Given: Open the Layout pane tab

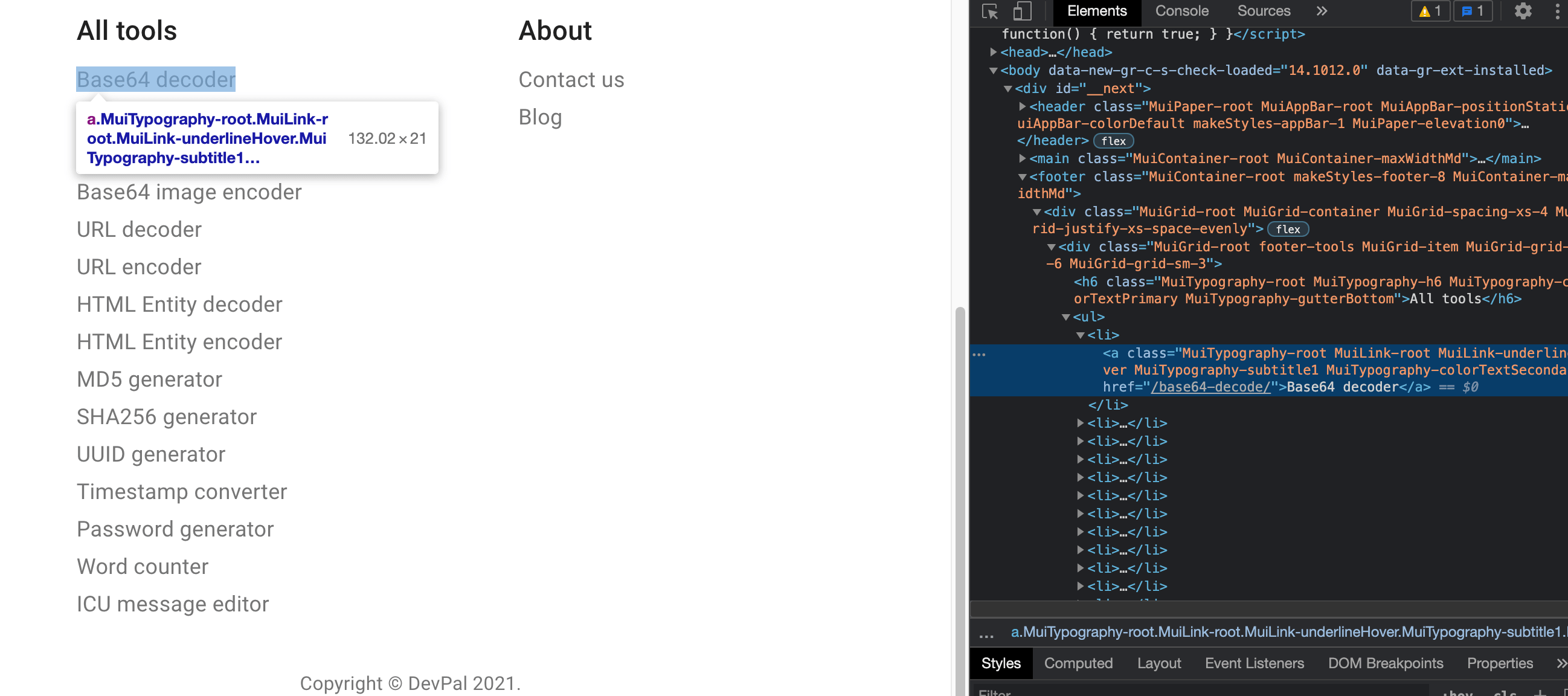Looking at the screenshot, I should 1158,663.
